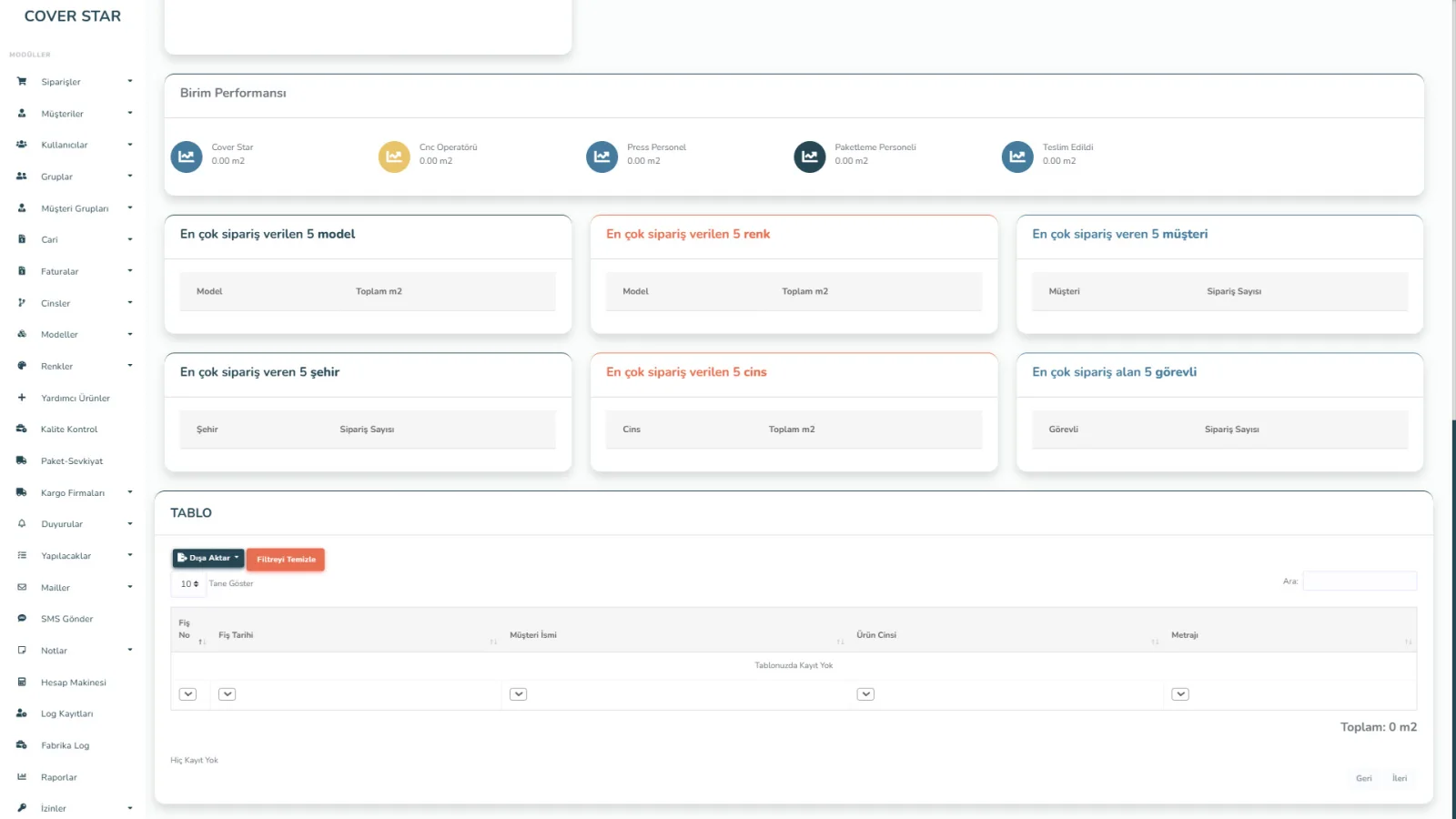
Task: Go to next page with İleri
Action: pos(1399,778)
